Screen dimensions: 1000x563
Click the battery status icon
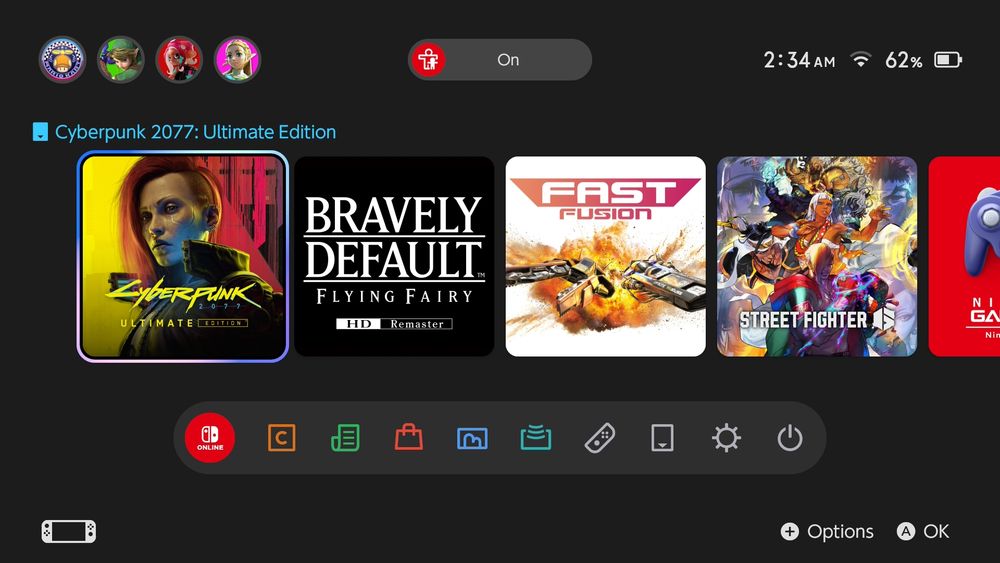[x=948, y=60]
